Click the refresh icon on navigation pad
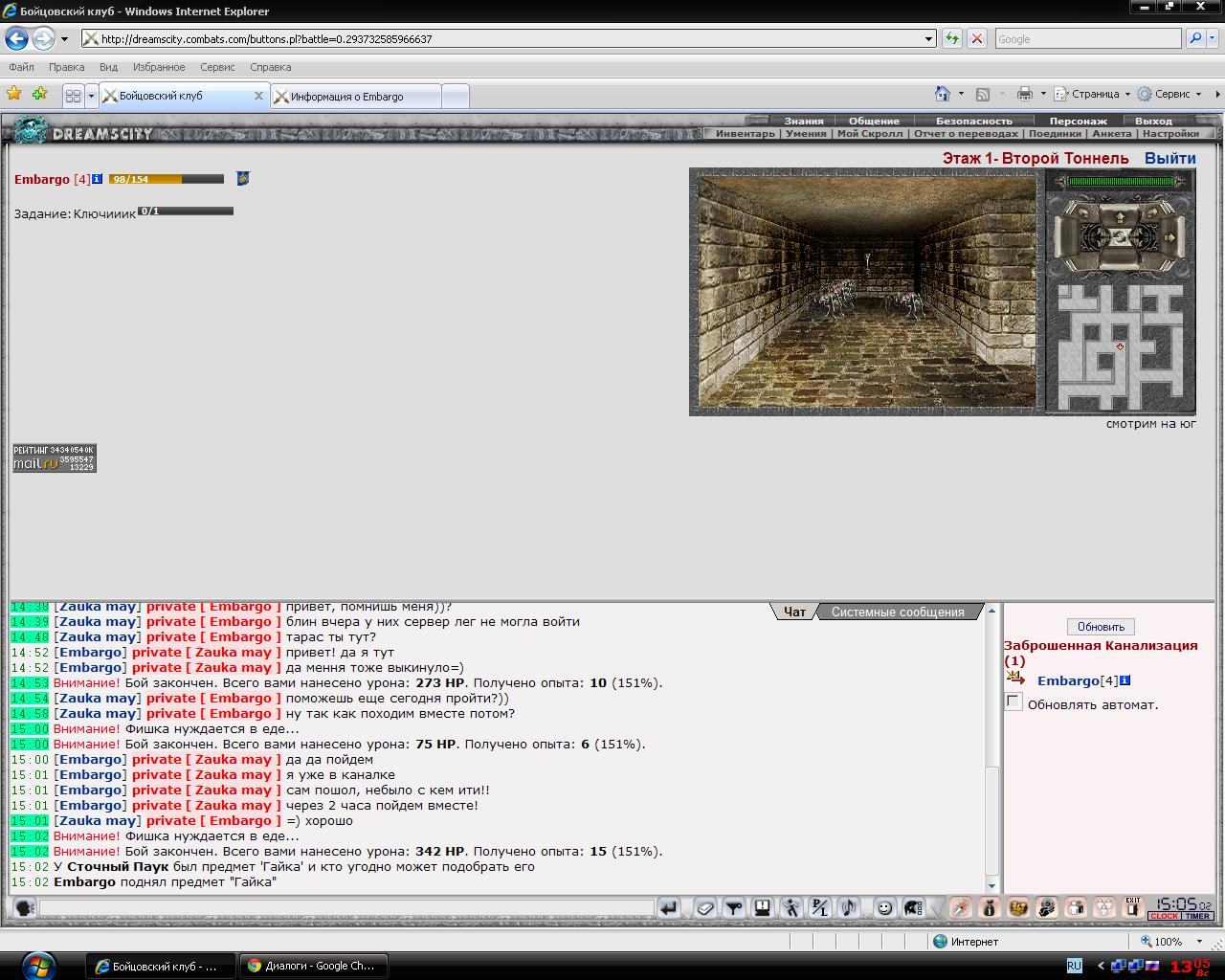The width and height of the screenshot is (1225, 980). [1119, 237]
